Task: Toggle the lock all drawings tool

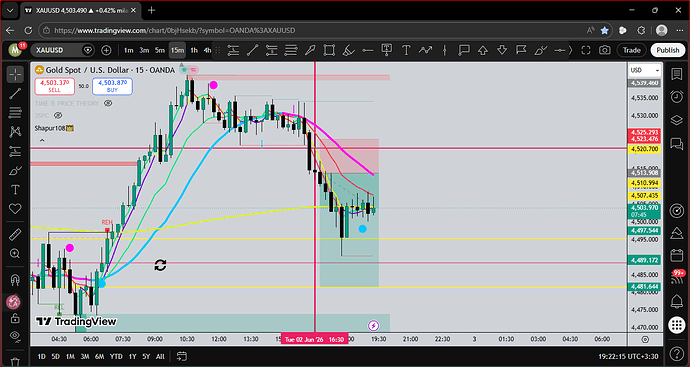Action: coord(15,318)
